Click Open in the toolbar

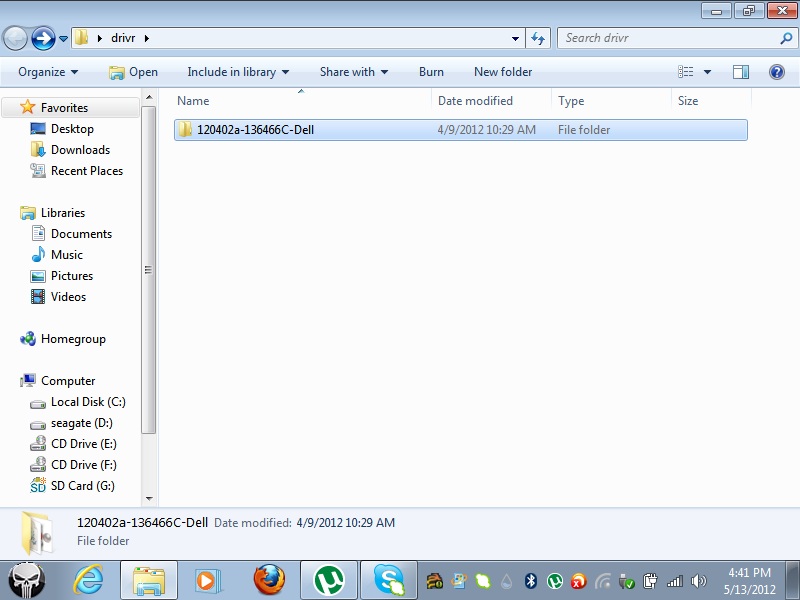(x=133, y=72)
